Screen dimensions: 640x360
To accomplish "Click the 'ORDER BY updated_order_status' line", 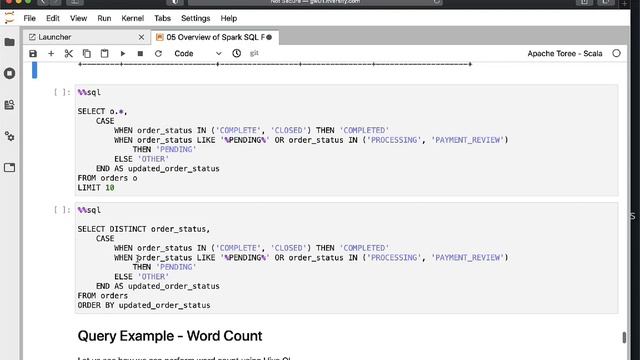I will click(x=144, y=305).
